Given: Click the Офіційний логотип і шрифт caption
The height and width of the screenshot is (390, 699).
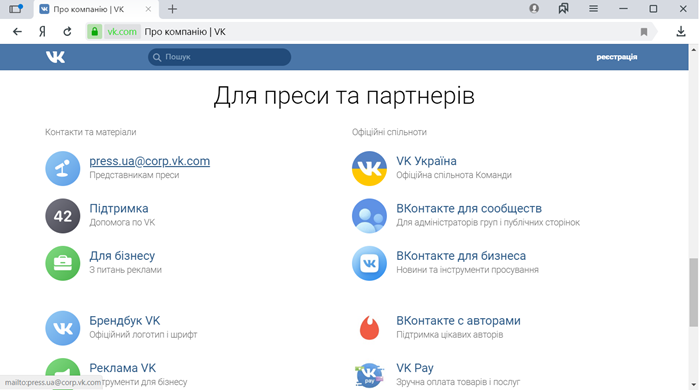Looking at the screenshot, I should pos(143,335).
